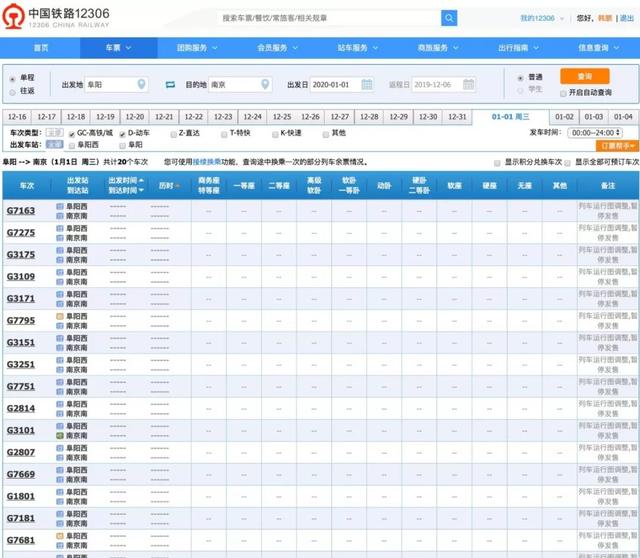Open the 我的12306 account dropdown

tap(542, 18)
